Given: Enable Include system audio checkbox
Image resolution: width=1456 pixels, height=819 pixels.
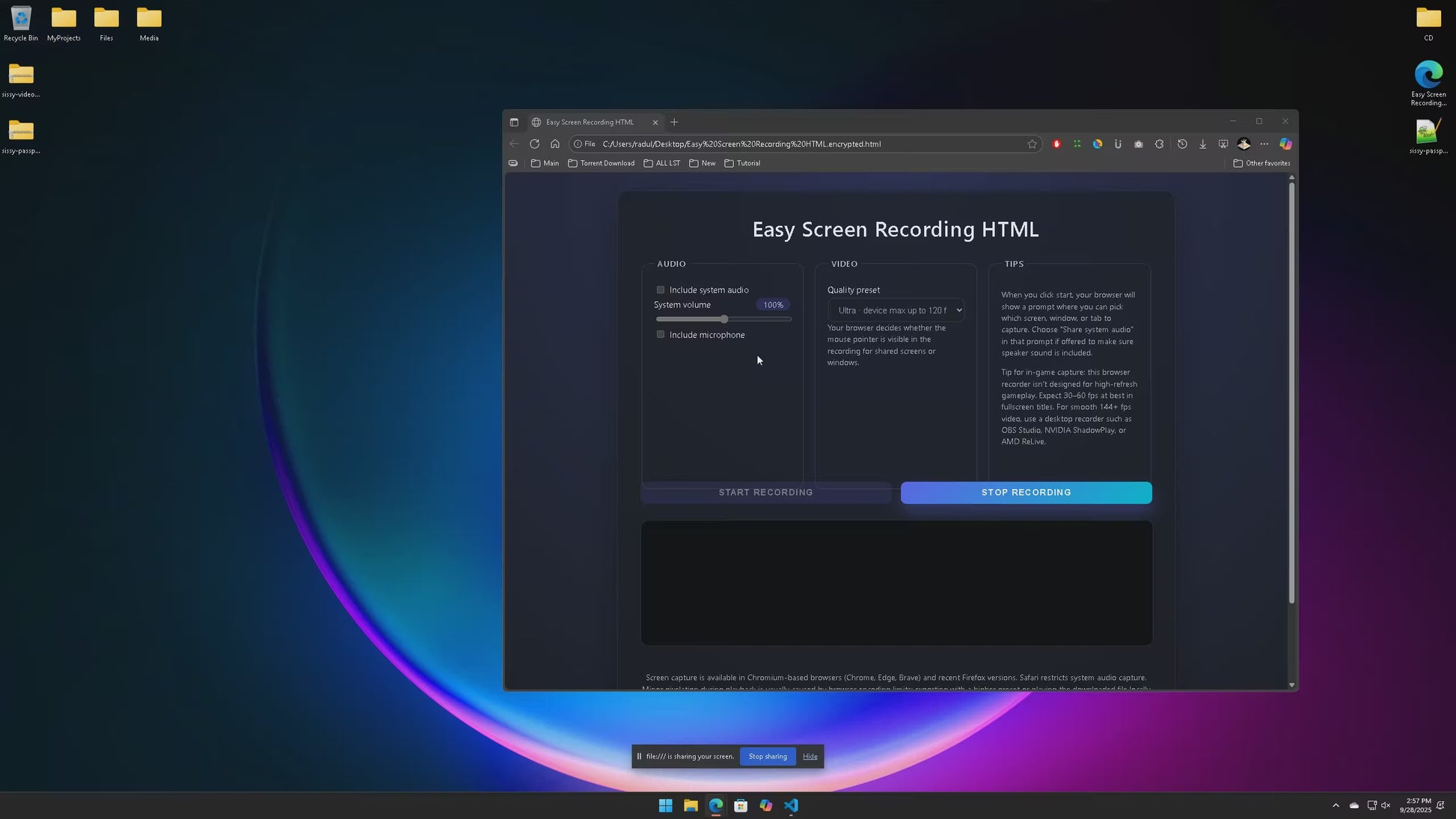Looking at the screenshot, I should (661, 290).
